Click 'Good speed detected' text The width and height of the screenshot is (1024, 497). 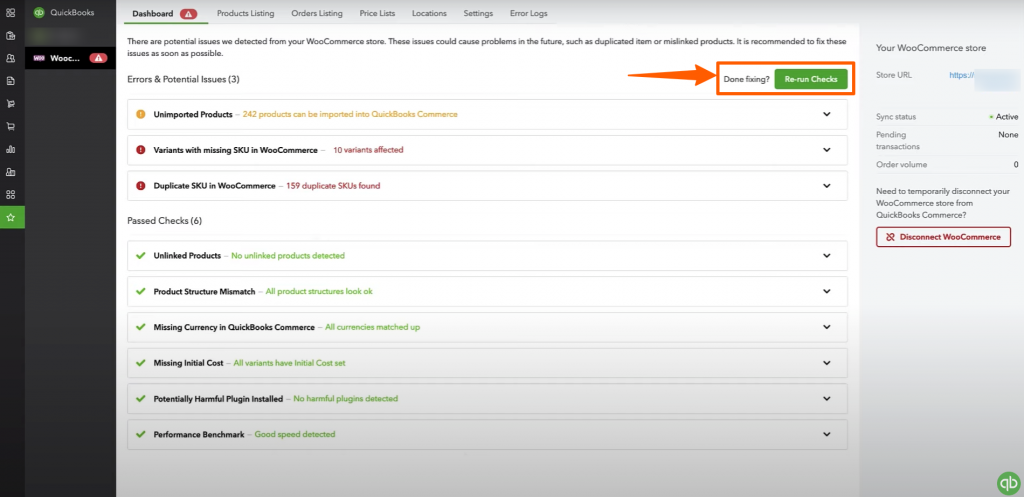[x=295, y=434]
